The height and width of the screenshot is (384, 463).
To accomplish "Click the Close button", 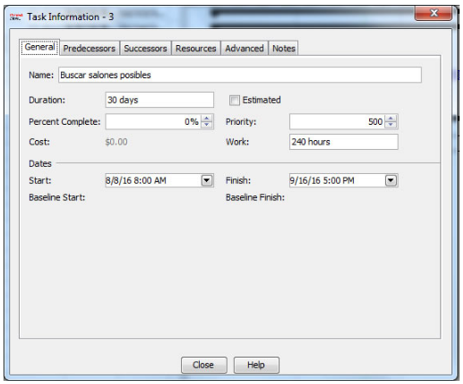I will pyautogui.click(x=204, y=365).
